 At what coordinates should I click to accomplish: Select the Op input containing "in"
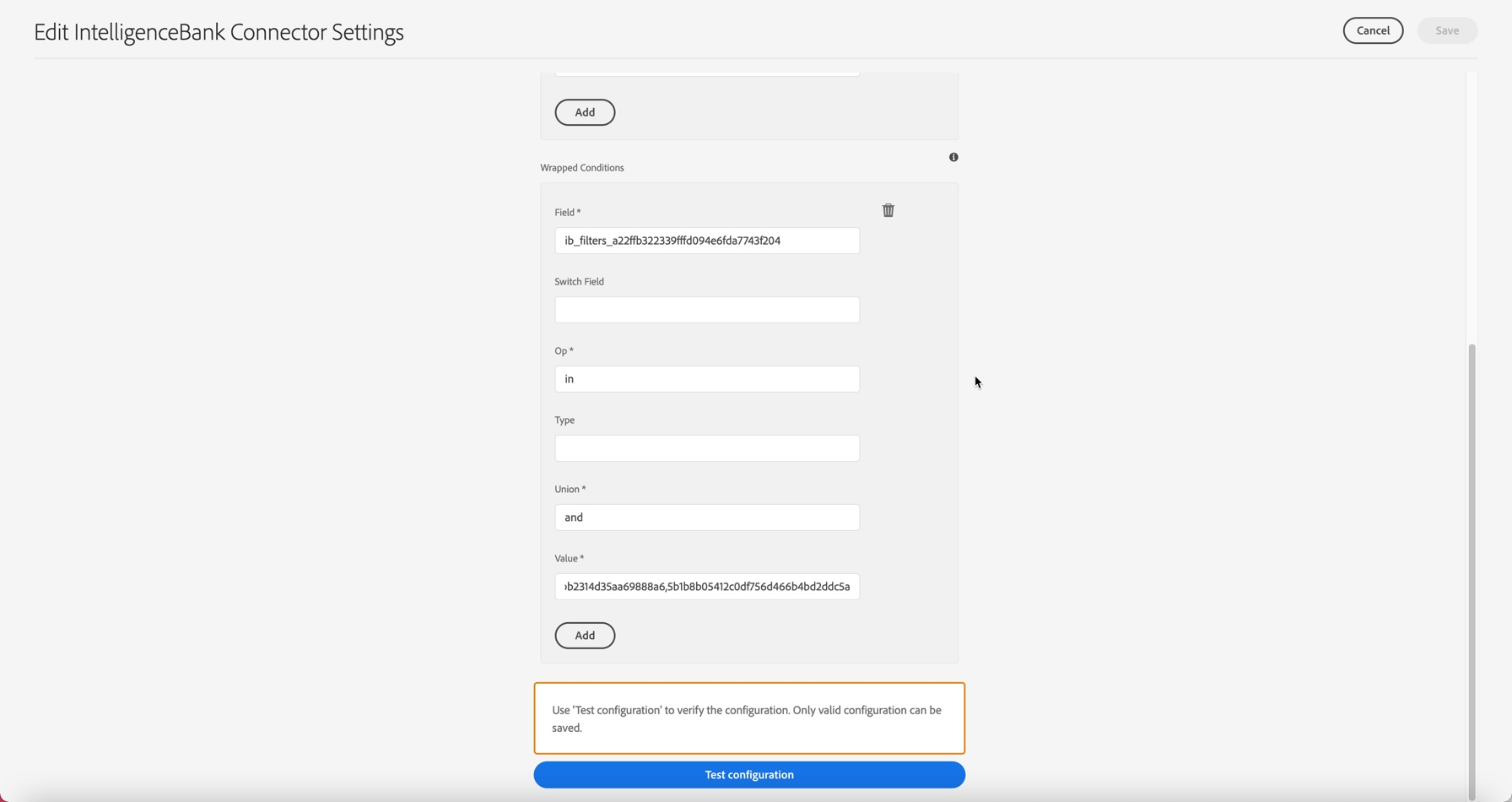click(707, 379)
